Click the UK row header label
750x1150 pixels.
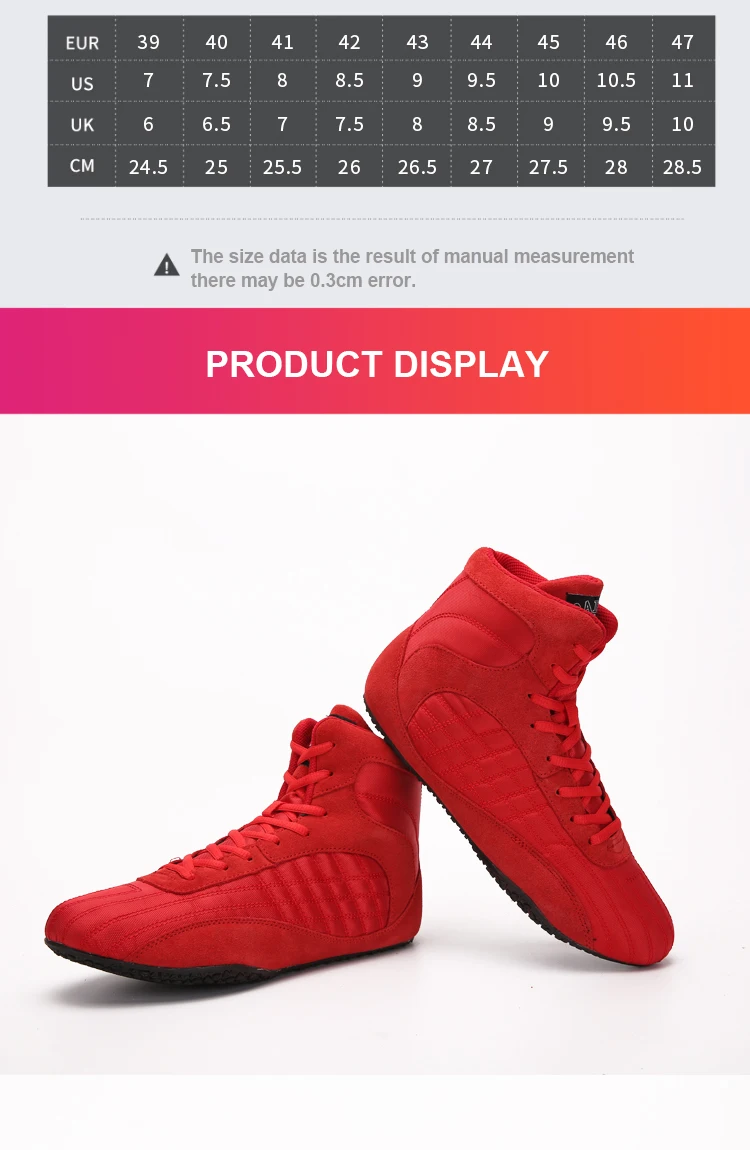click(x=82, y=124)
